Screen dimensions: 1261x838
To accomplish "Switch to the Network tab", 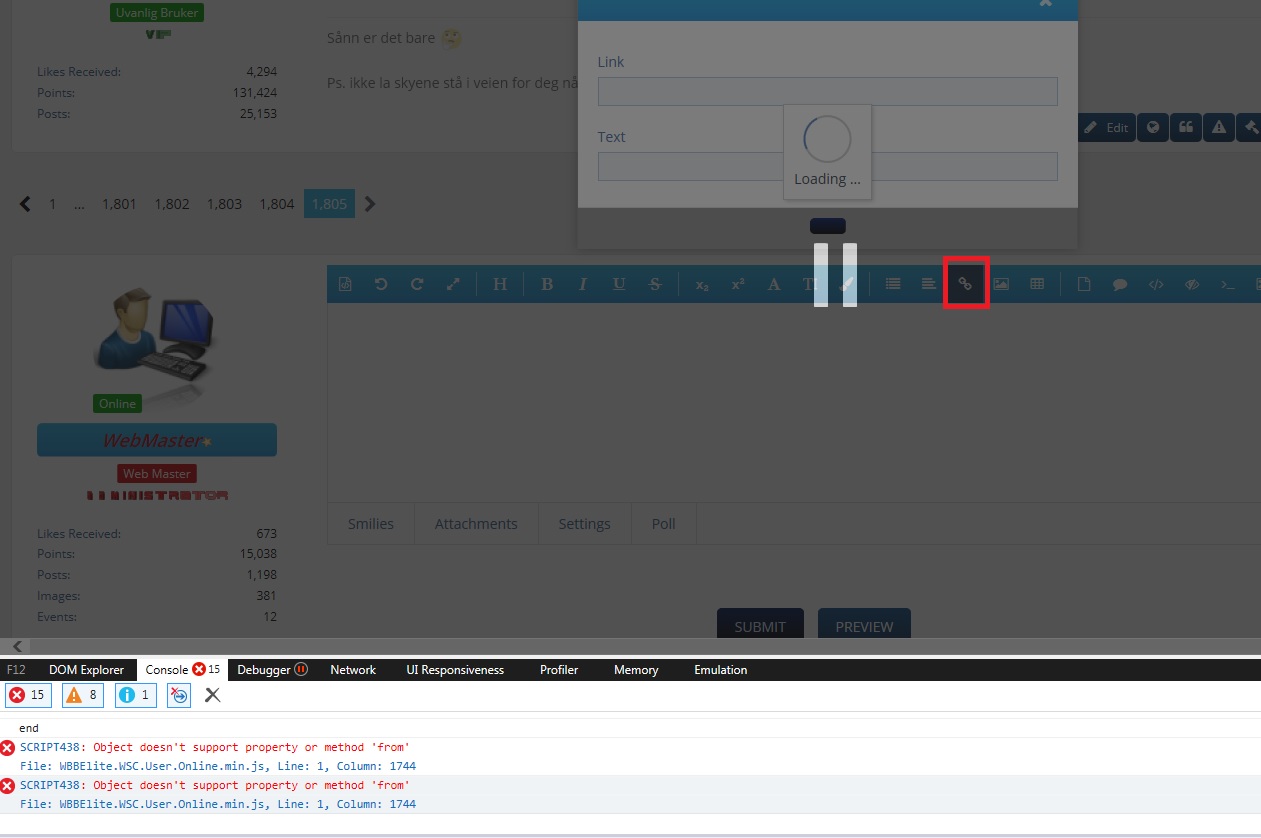I will coord(353,670).
